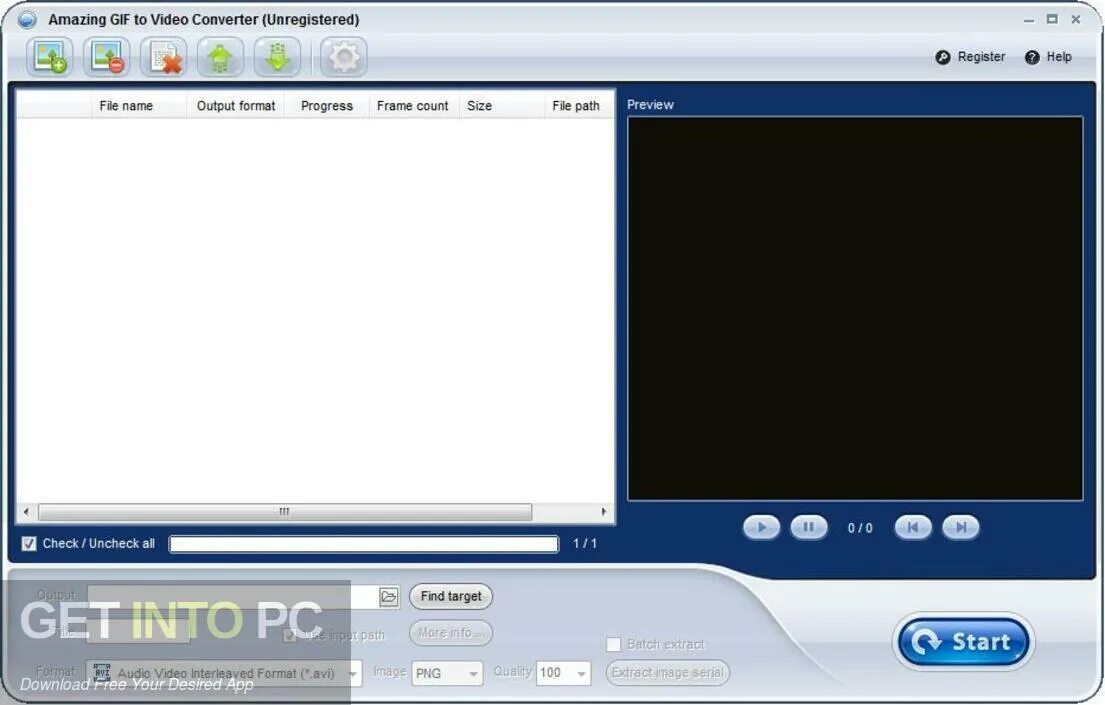The image size is (1105, 705).
Task: Add a GIF file with the green plus icon
Action: 50,57
